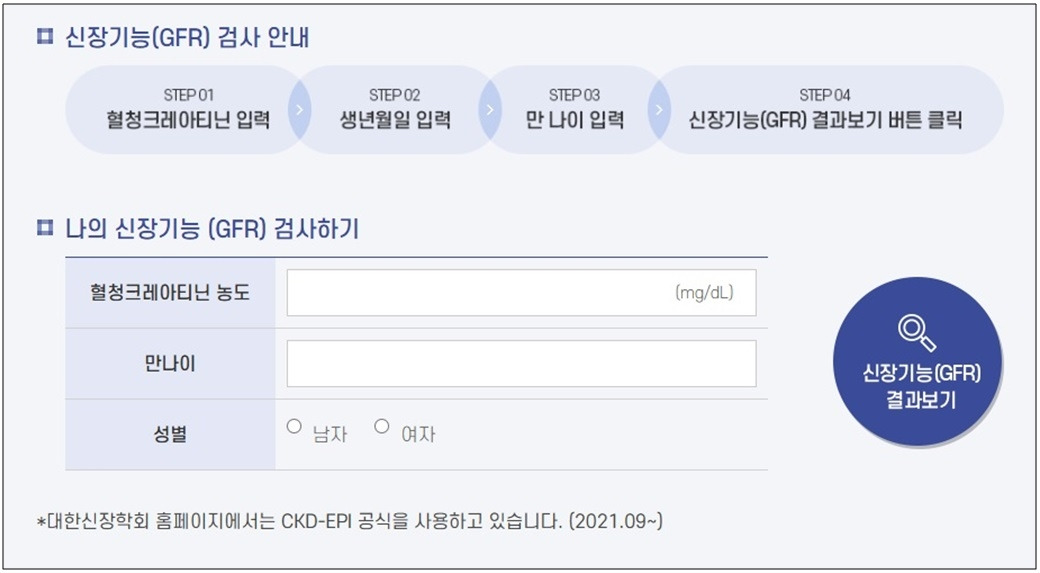
Task: Click the square bullet icon beside 신장기능(GFR) 검사 안내
Action: 44,38
